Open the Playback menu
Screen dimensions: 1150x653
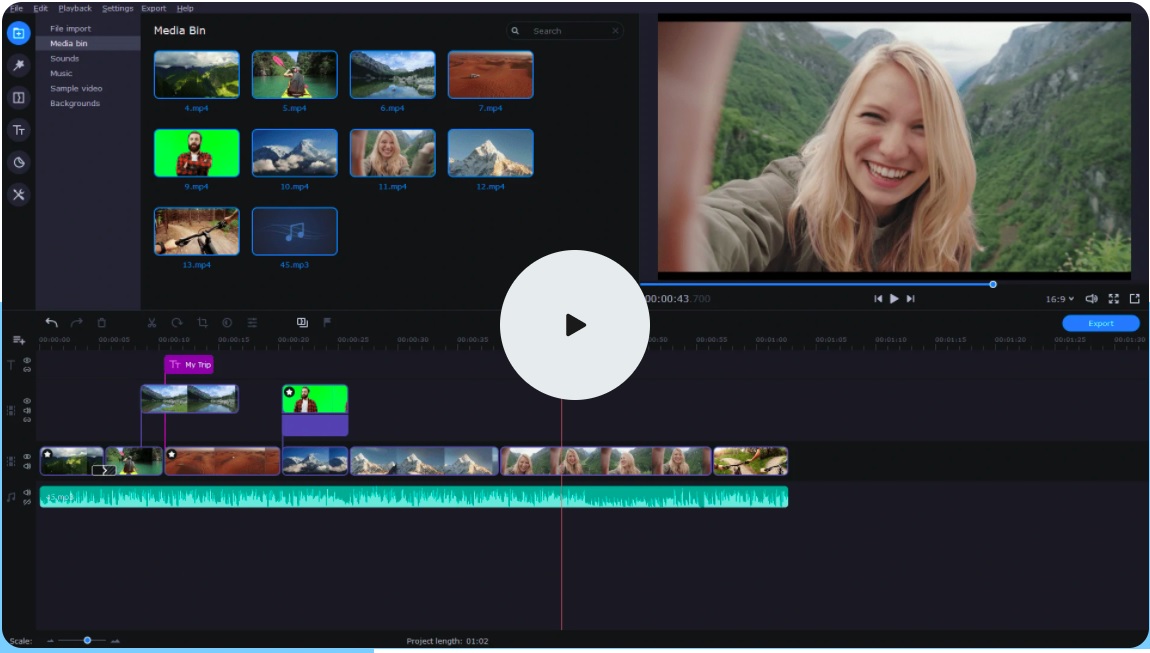click(75, 8)
